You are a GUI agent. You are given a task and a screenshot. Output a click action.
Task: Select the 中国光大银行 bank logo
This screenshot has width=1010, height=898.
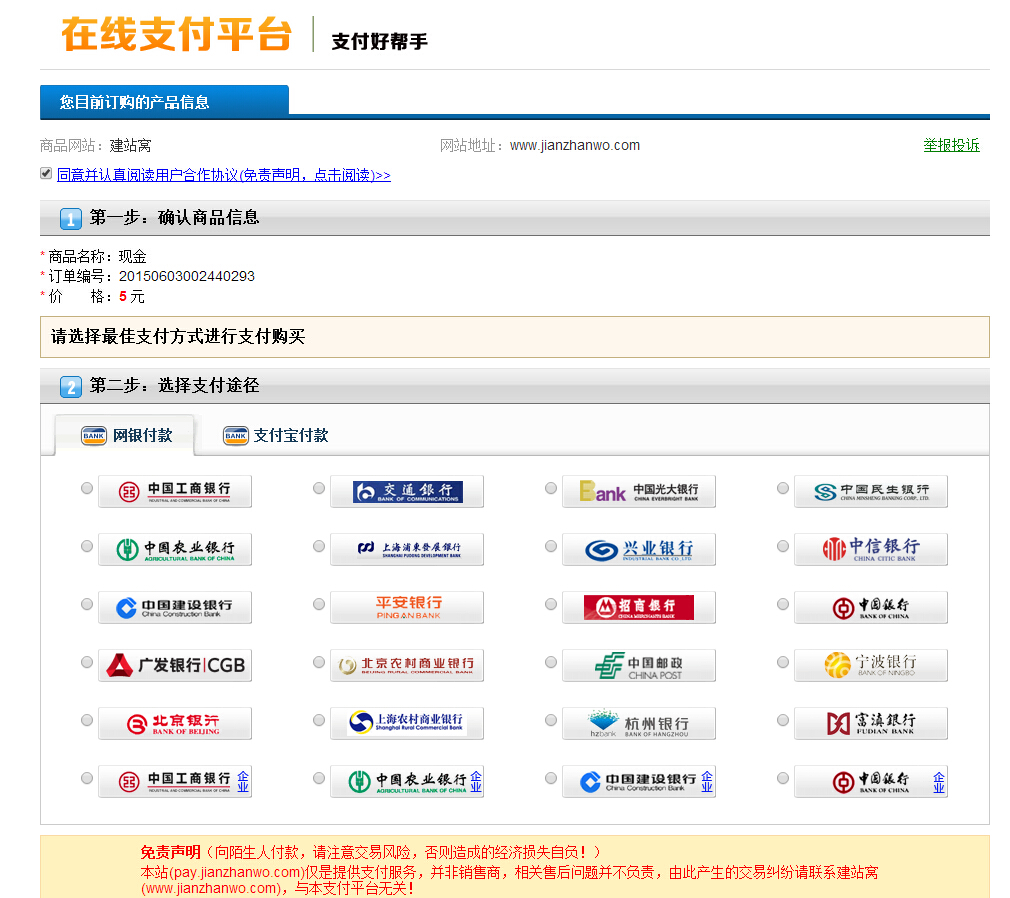tap(638, 490)
